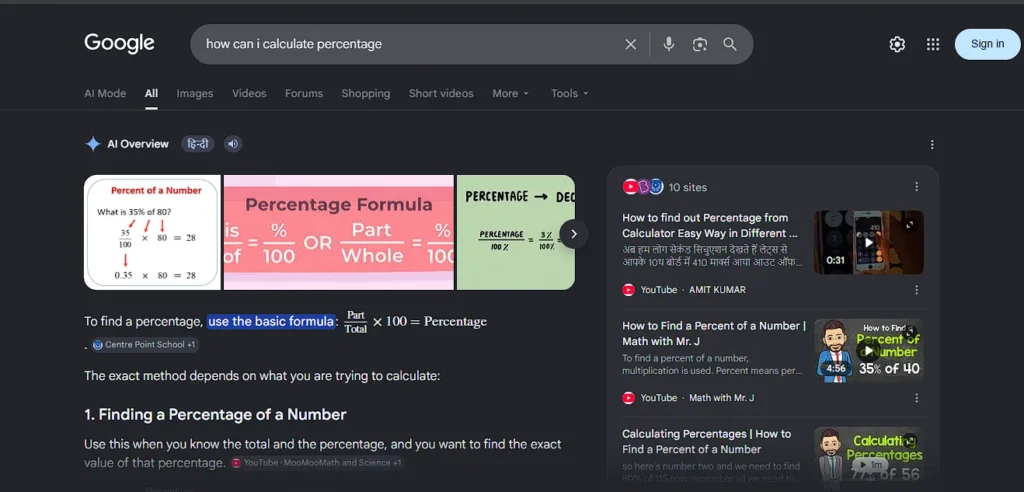Open Percent of a Number image
Screen dimensions: 1024x492
click(152, 232)
